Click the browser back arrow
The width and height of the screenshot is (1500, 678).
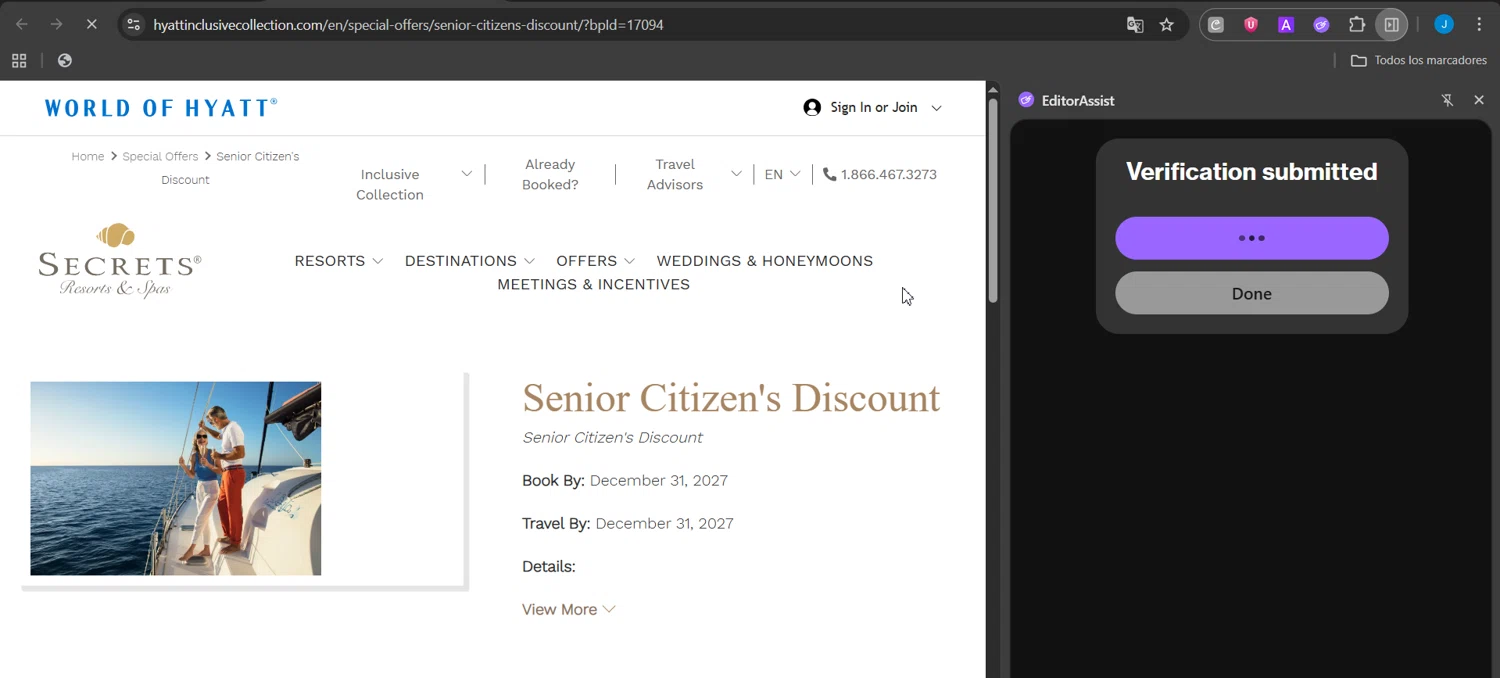pos(22,24)
